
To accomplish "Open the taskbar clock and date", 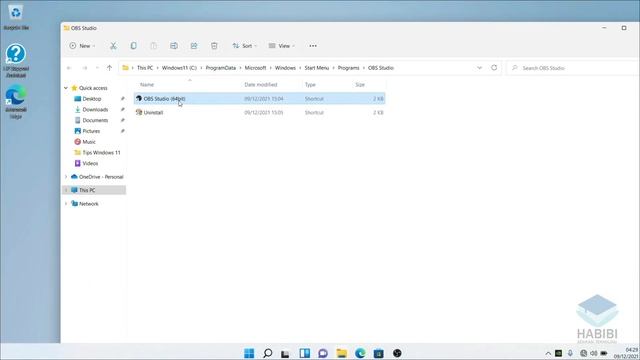I will coord(627,353).
